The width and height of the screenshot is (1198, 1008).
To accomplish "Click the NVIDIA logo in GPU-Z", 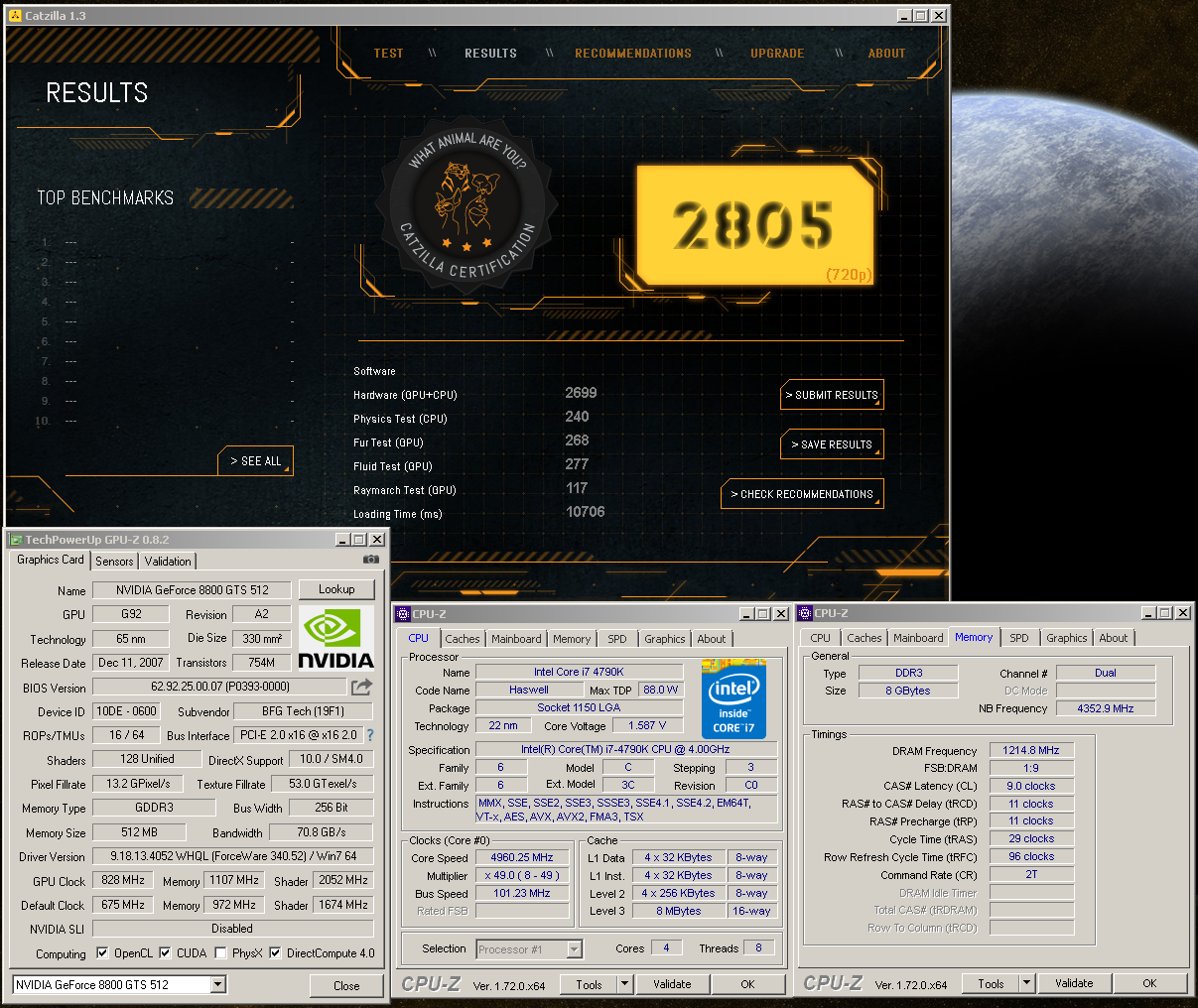I will [x=336, y=640].
